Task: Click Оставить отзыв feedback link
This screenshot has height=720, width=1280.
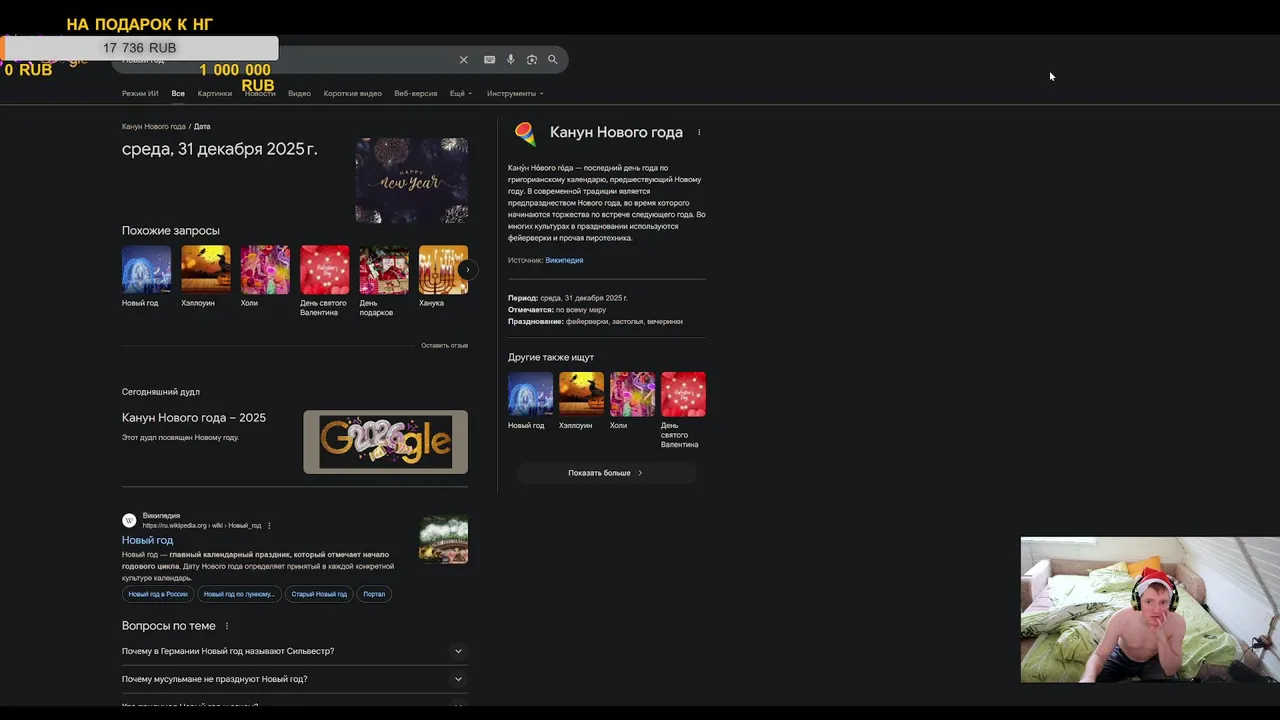Action: pos(444,345)
